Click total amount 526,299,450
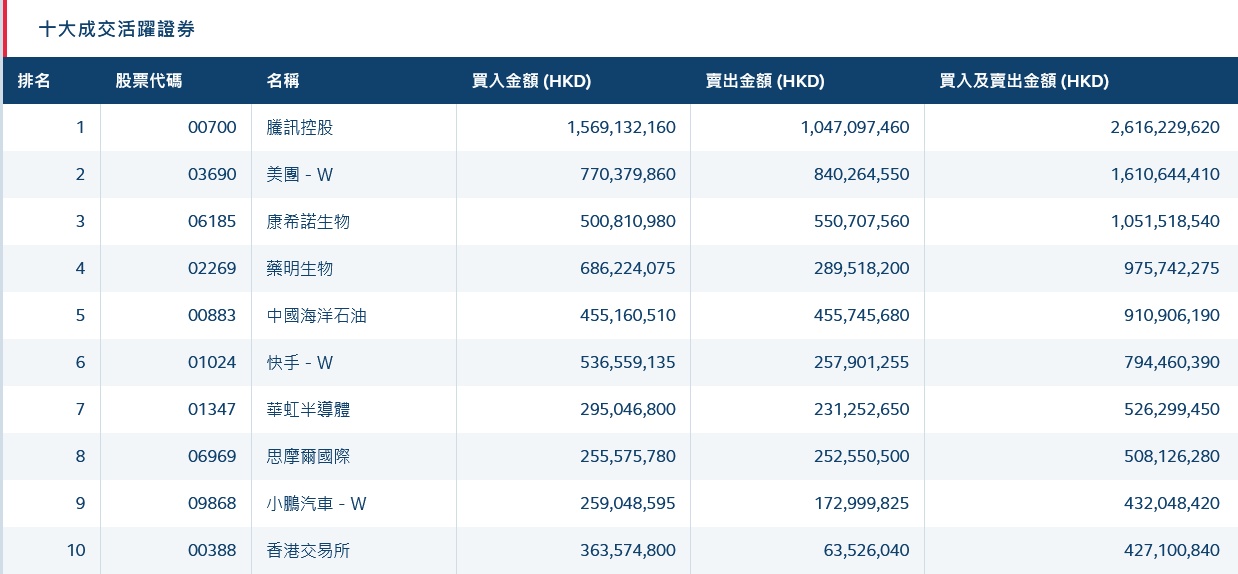Screen dimensions: 1238x574 (x=1172, y=409)
